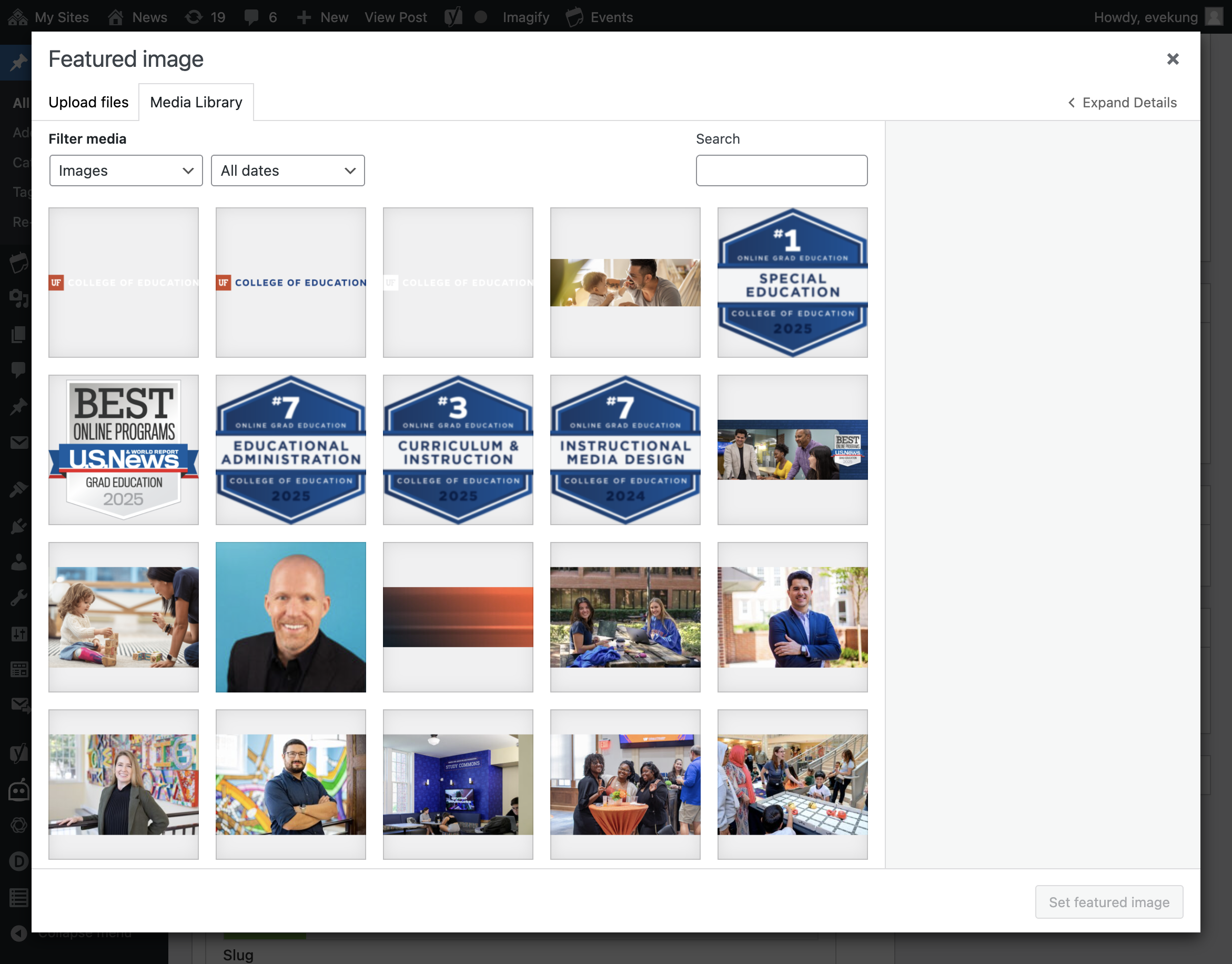Open Events in the admin bar
The image size is (1232, 964).
600,17
